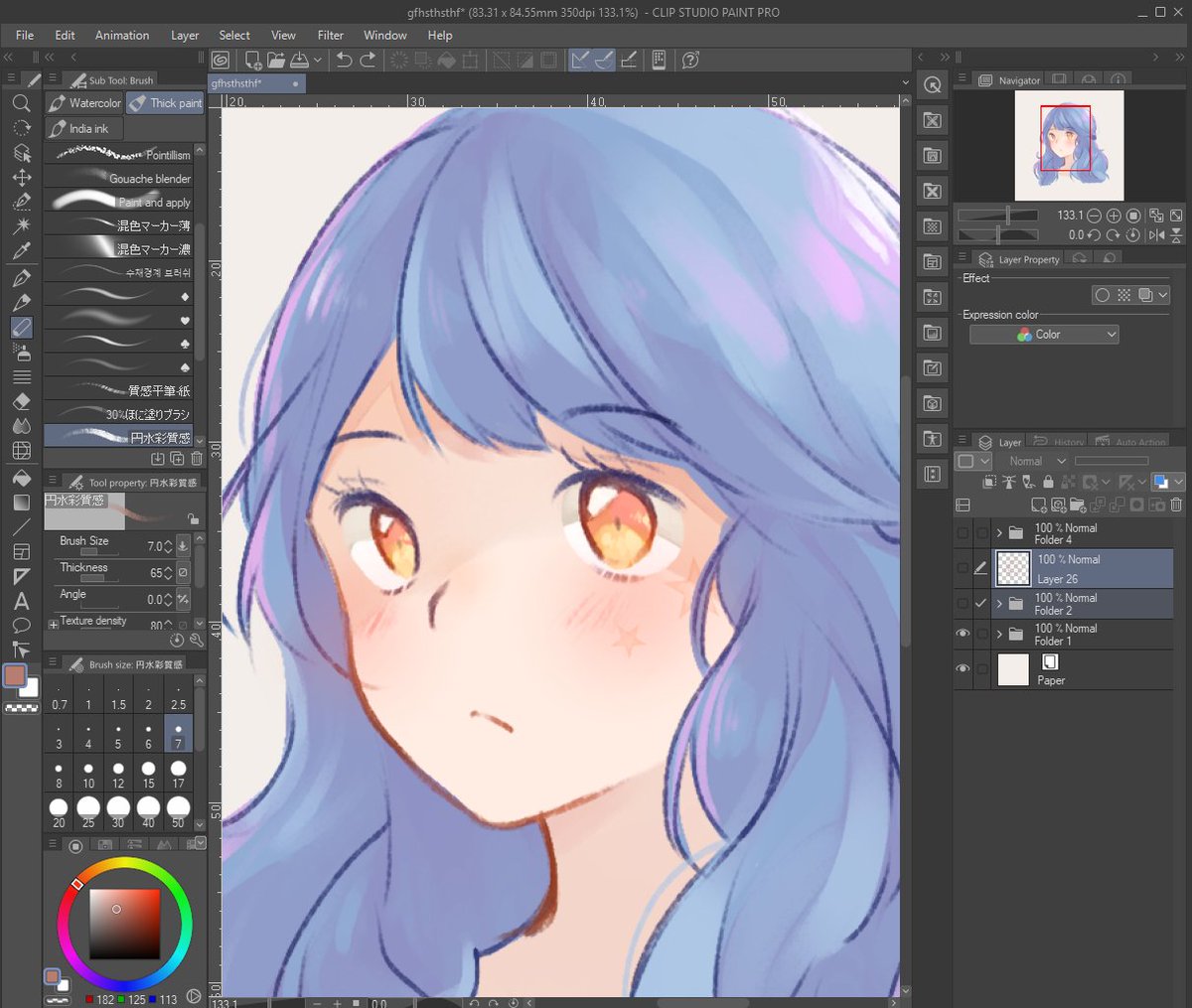Select the Eyedropper tool
1192x1008 pixels.
(21, 252)
